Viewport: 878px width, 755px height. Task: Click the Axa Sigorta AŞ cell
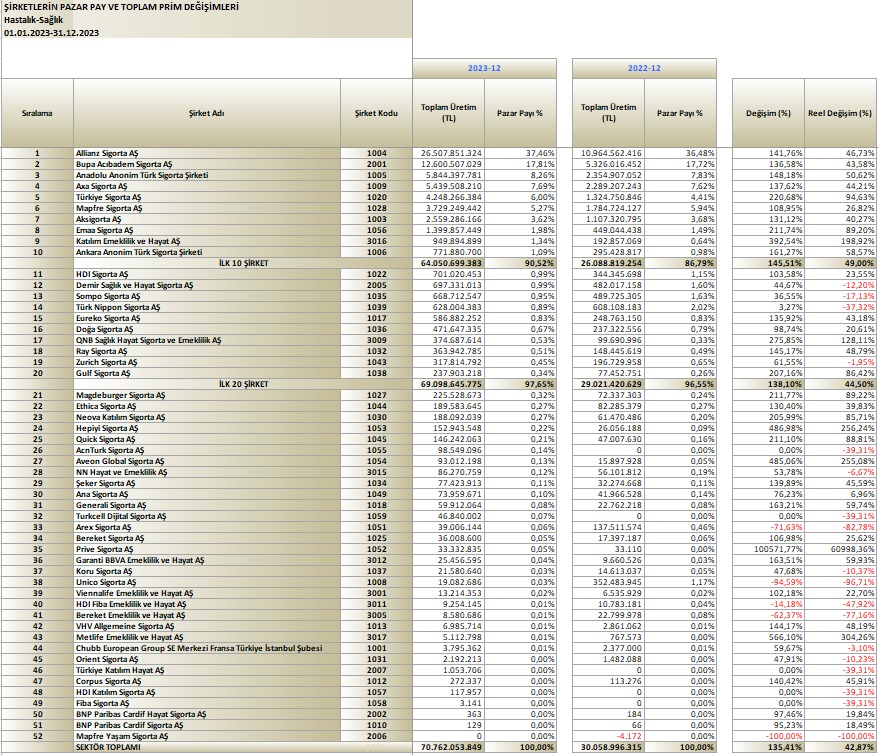coord(207,186)
